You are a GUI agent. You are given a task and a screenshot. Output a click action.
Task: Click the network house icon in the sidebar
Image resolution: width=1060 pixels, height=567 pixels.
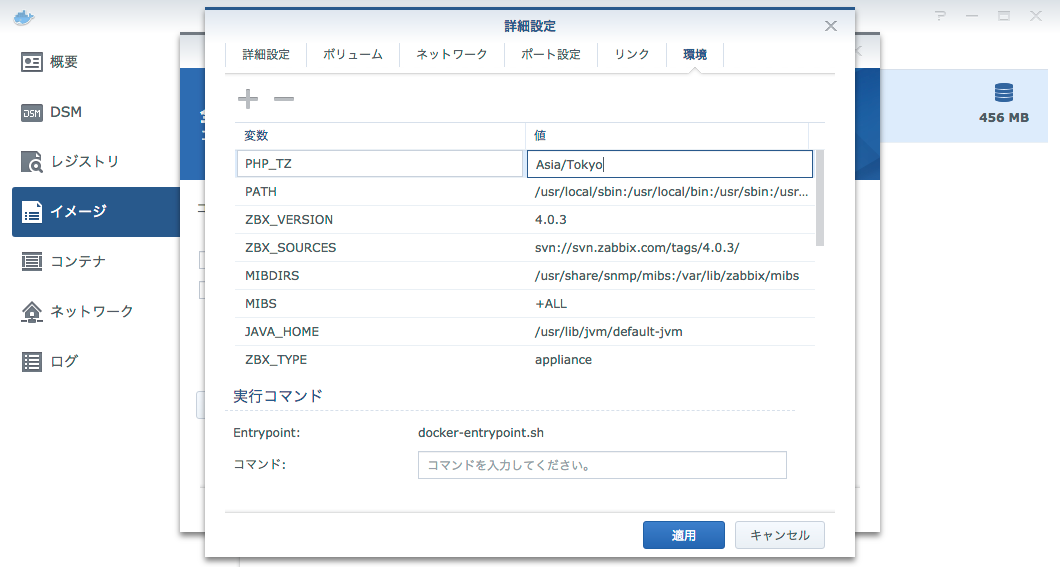32,312
